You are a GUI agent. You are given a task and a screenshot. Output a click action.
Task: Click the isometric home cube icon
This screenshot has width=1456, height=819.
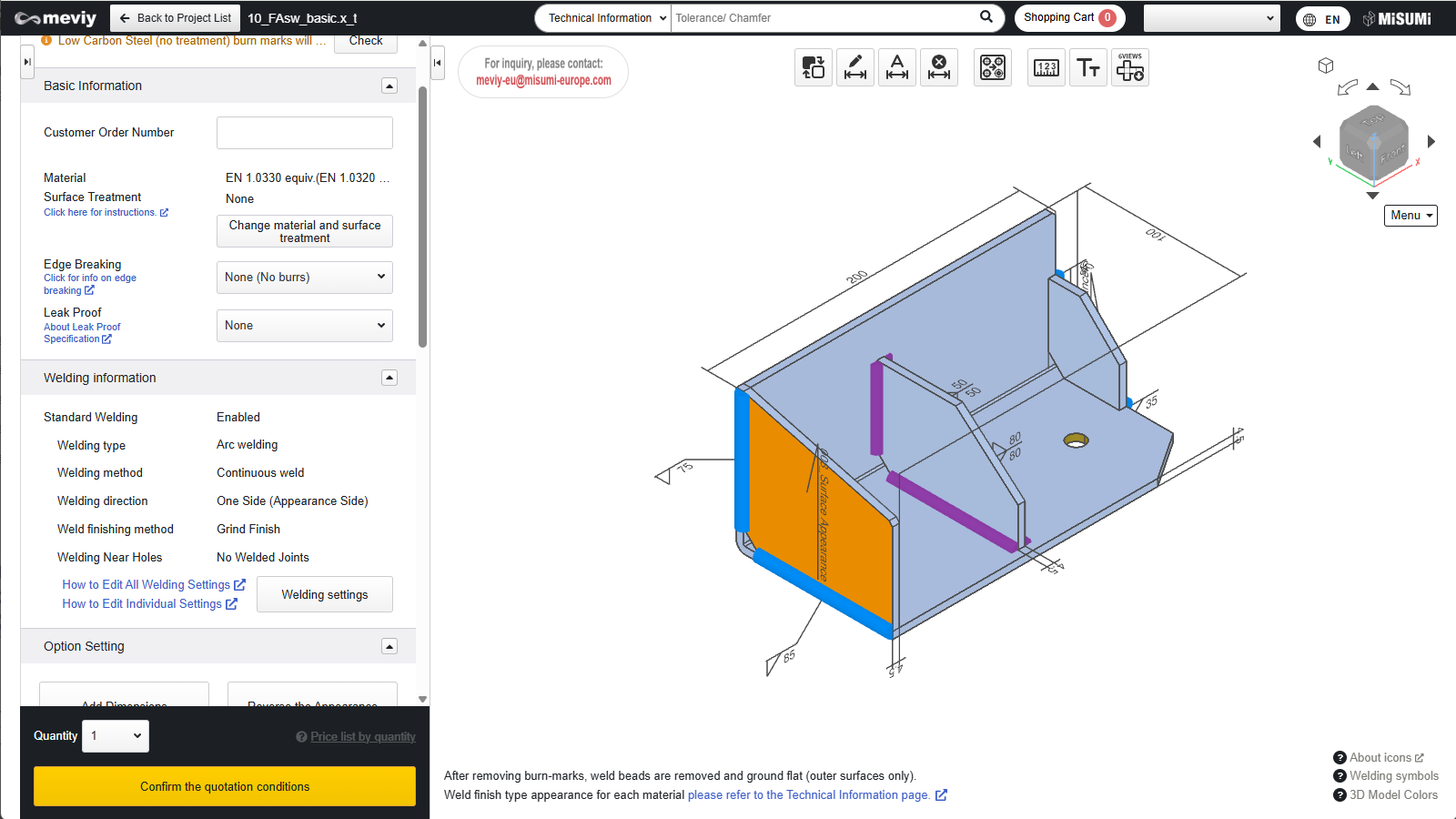pos(1326,66)
